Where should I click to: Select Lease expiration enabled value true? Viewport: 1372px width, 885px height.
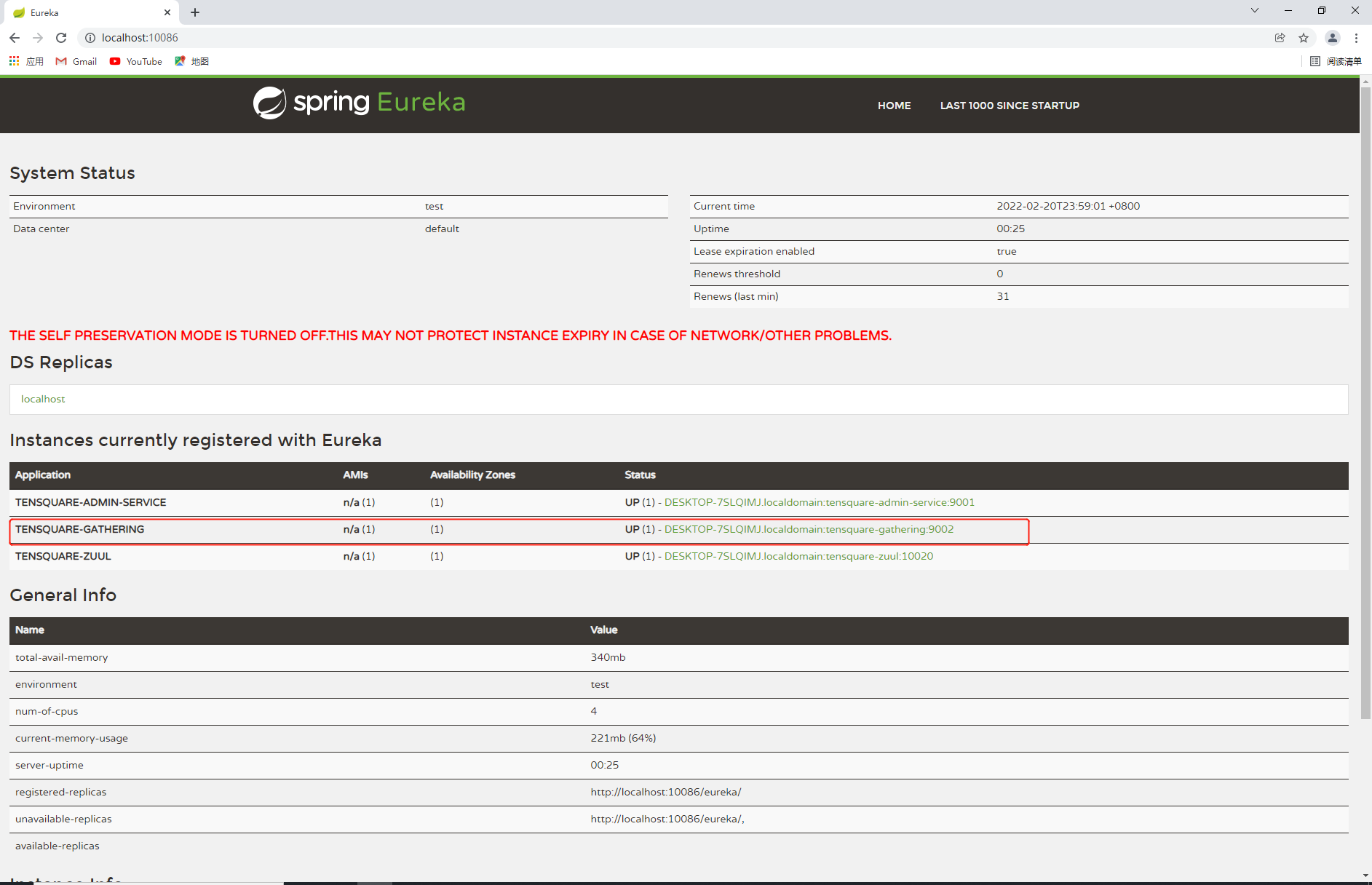(1006, 251)
